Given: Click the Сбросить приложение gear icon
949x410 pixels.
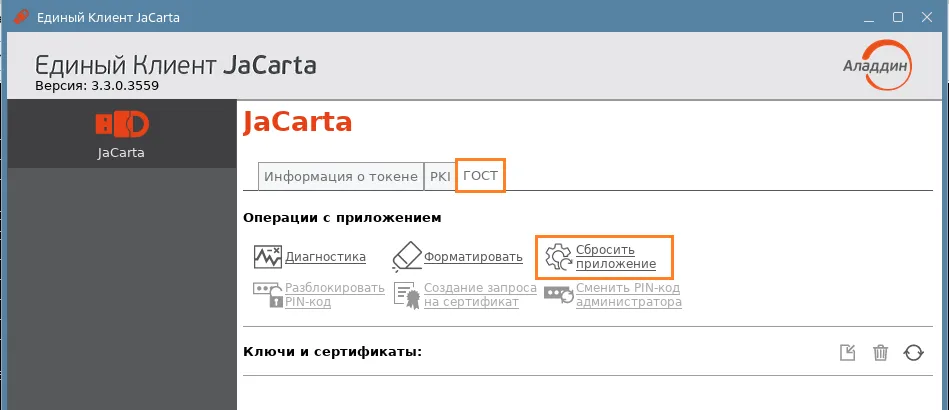Looking at the screenshot, I should 559,257.
